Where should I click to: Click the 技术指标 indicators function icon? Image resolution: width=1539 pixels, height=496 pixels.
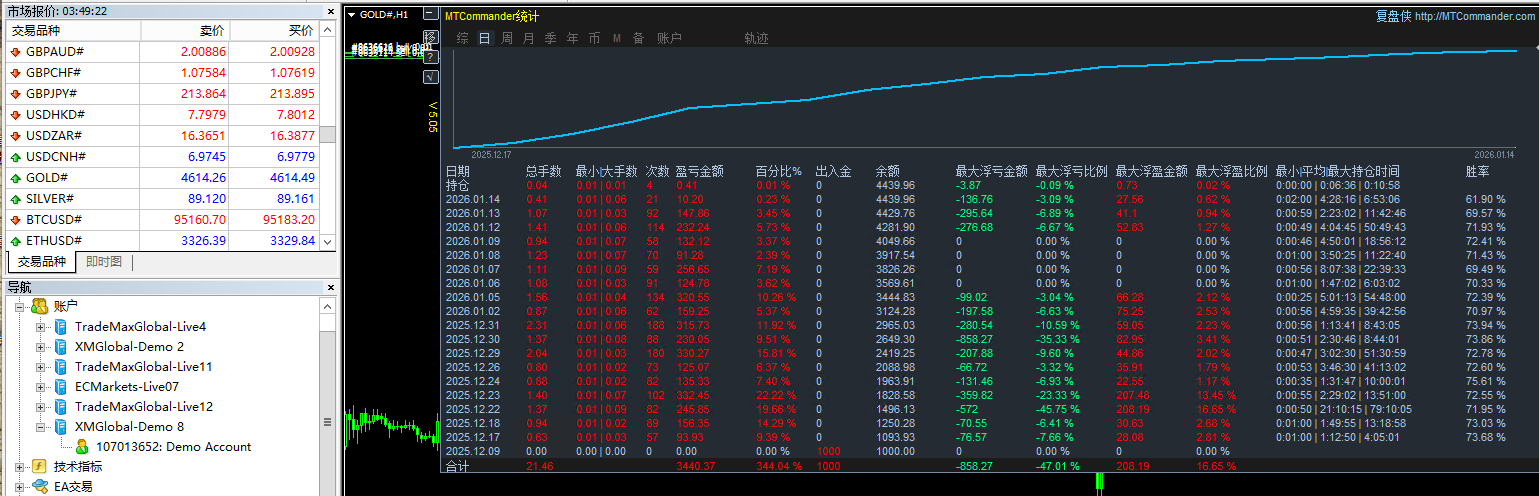(40, 467)
